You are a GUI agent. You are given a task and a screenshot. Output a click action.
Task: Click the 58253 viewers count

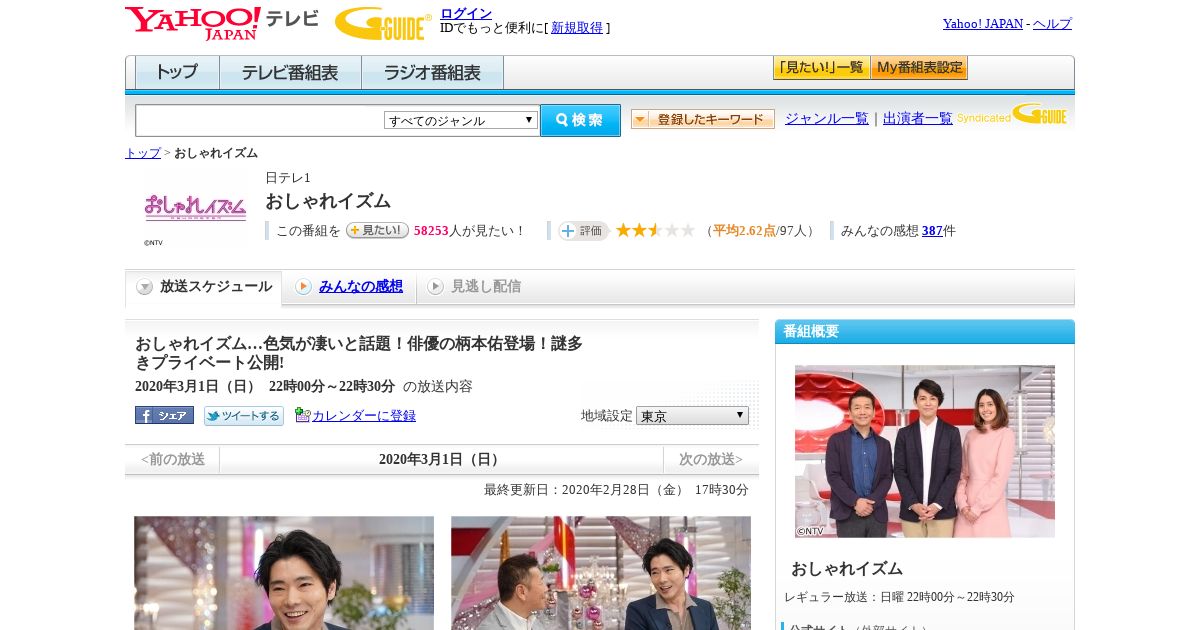[x=431, y=231]
